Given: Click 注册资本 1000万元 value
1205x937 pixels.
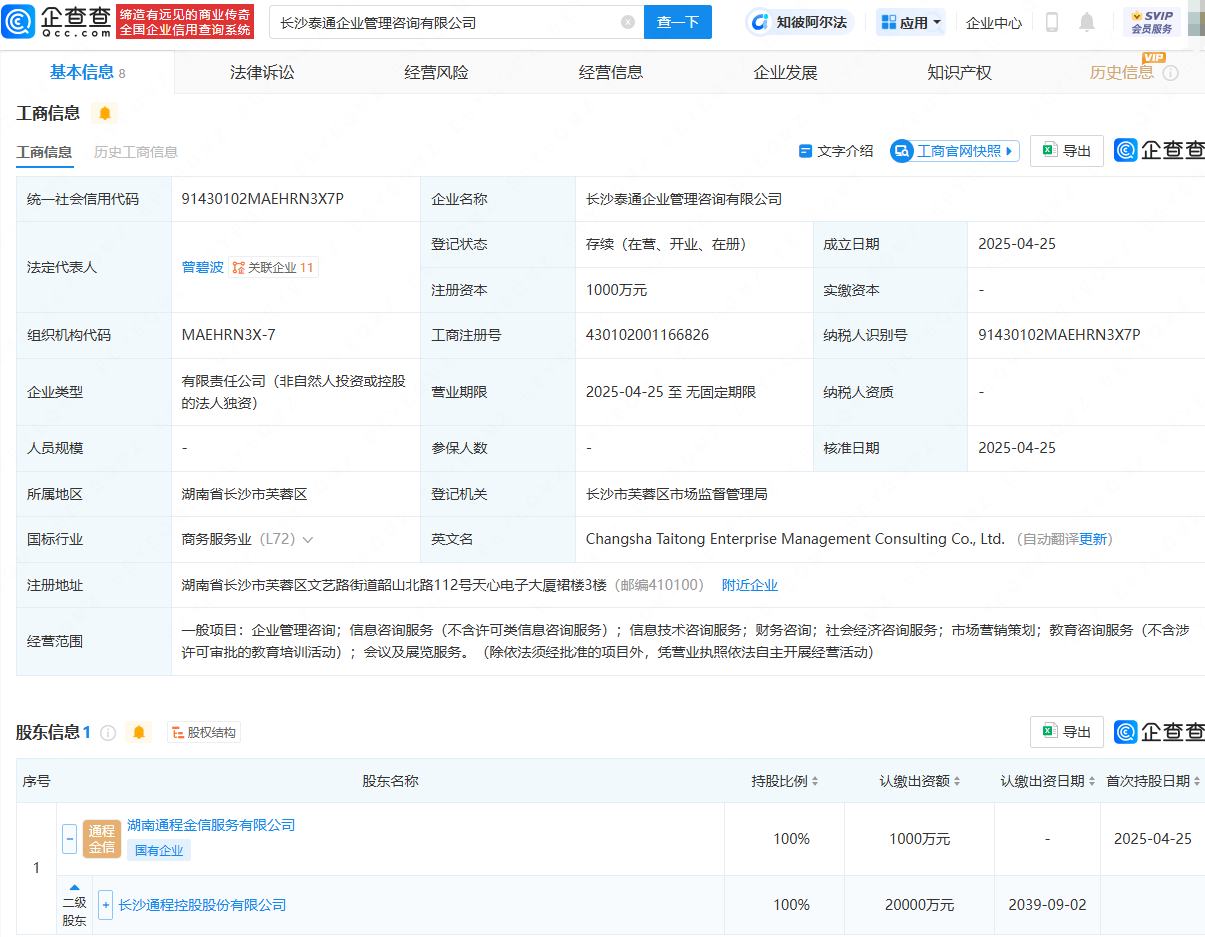Looking at the screenshot, I should [617, 290].
